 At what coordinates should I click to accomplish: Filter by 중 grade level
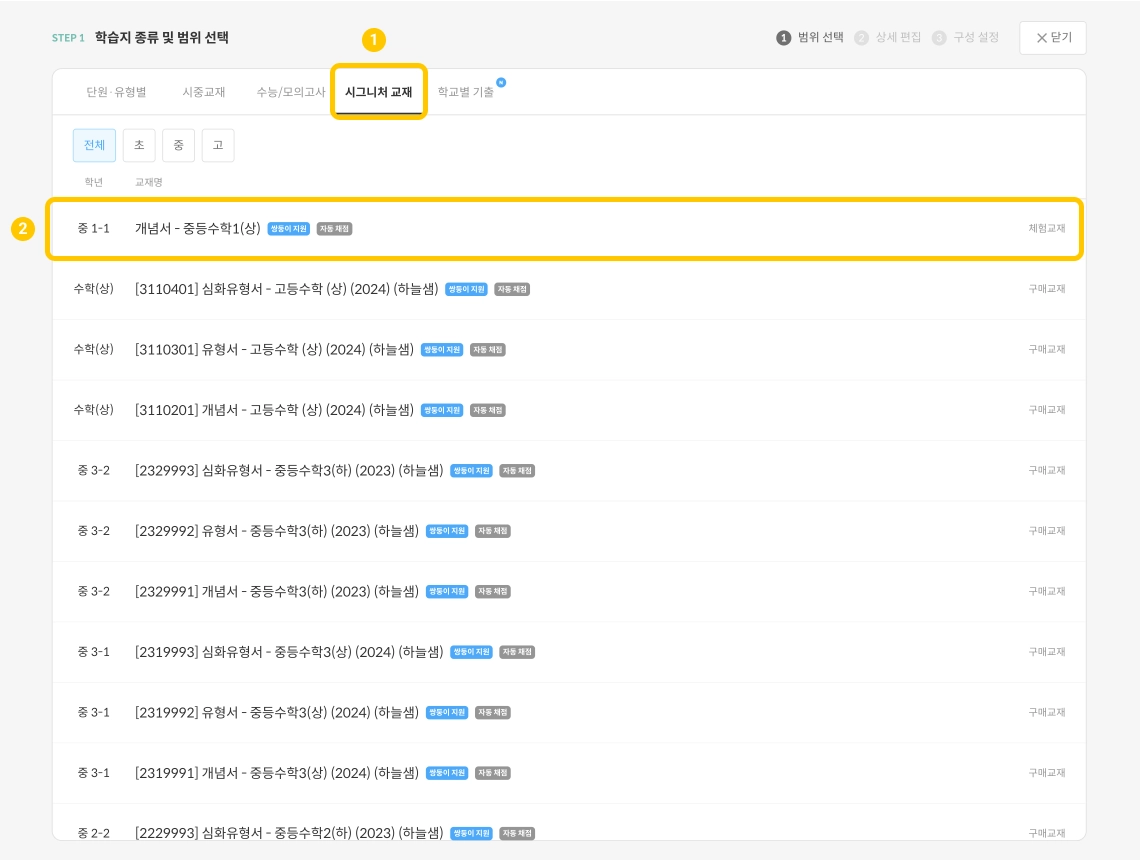178,145
